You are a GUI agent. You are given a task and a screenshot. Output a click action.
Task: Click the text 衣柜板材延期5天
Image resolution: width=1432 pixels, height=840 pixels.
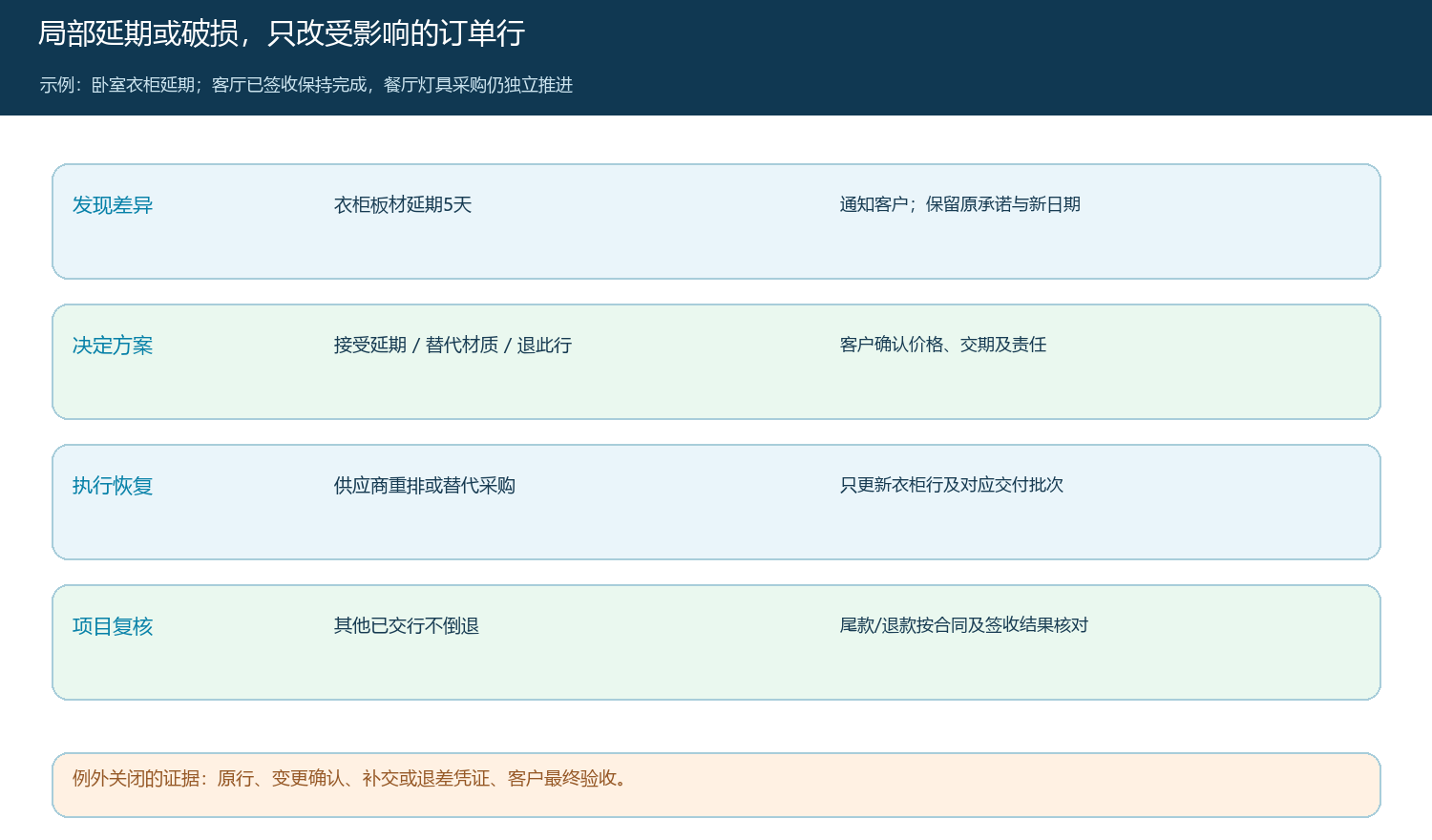(x=403, y=204)
